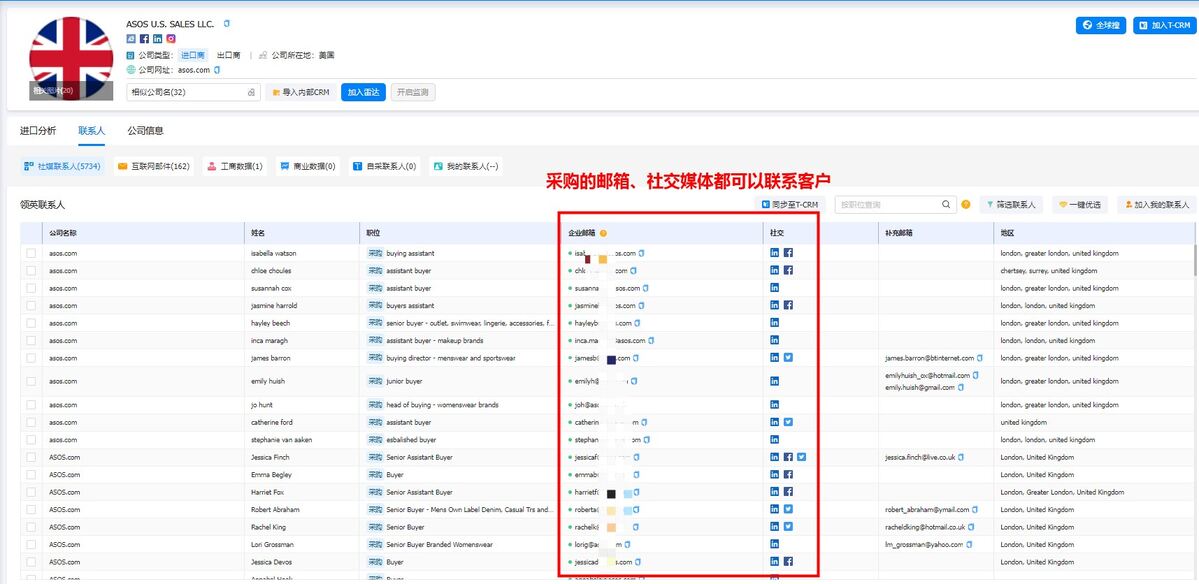The image size is (1199, 584).
Task: Open the company's Instagram icon in header
Action: 171,39
